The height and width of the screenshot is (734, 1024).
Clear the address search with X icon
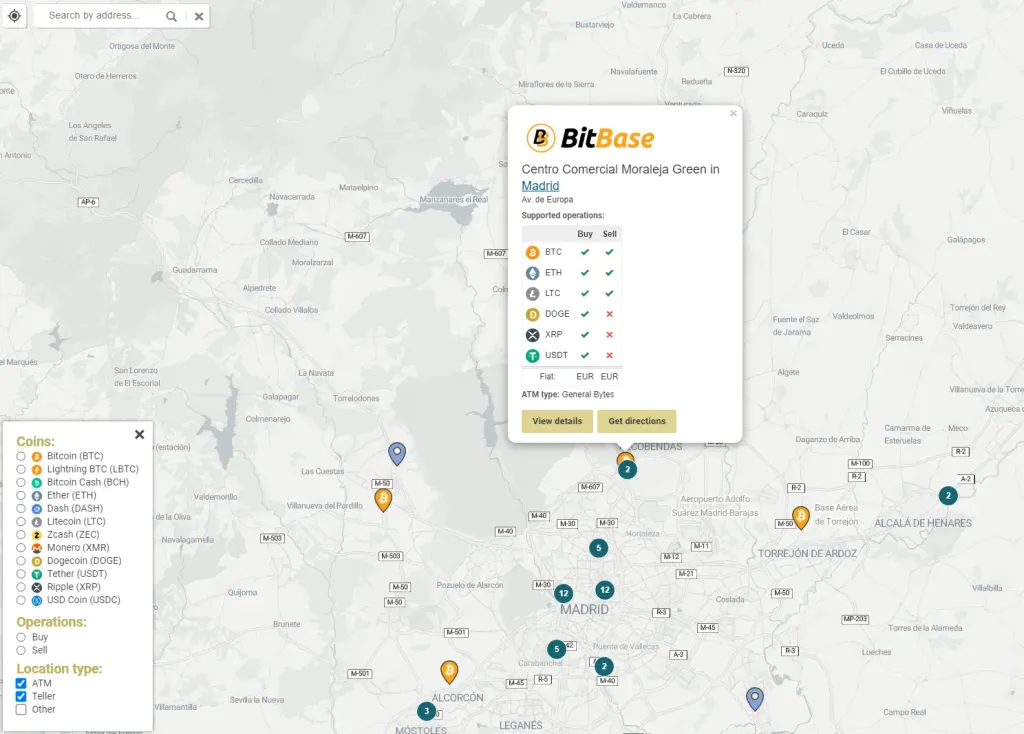pyautogui.click(x=198, y=16)
